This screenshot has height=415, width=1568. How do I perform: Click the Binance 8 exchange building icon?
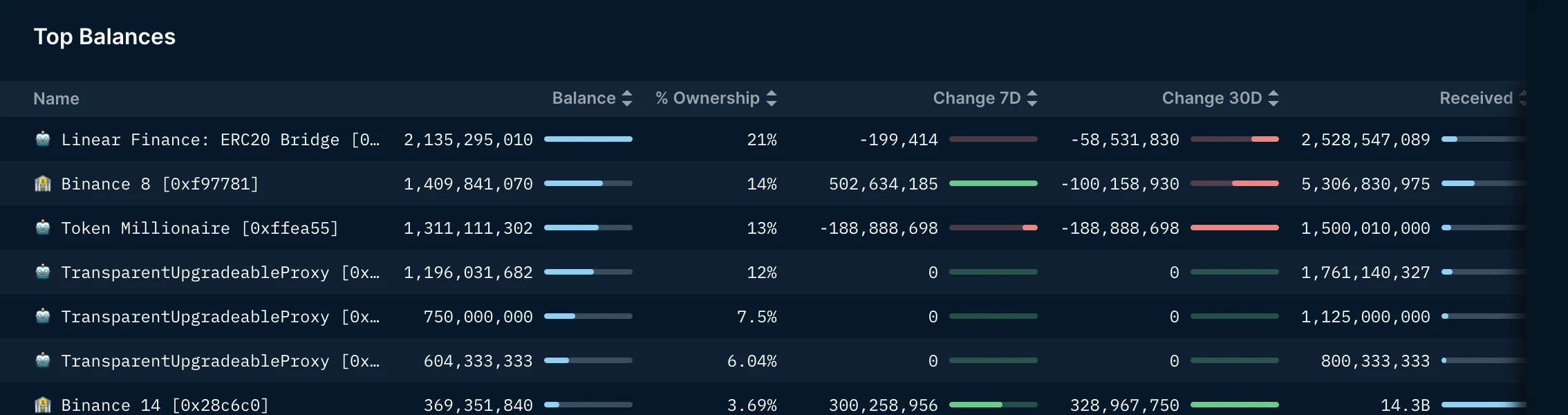(43, 183)
